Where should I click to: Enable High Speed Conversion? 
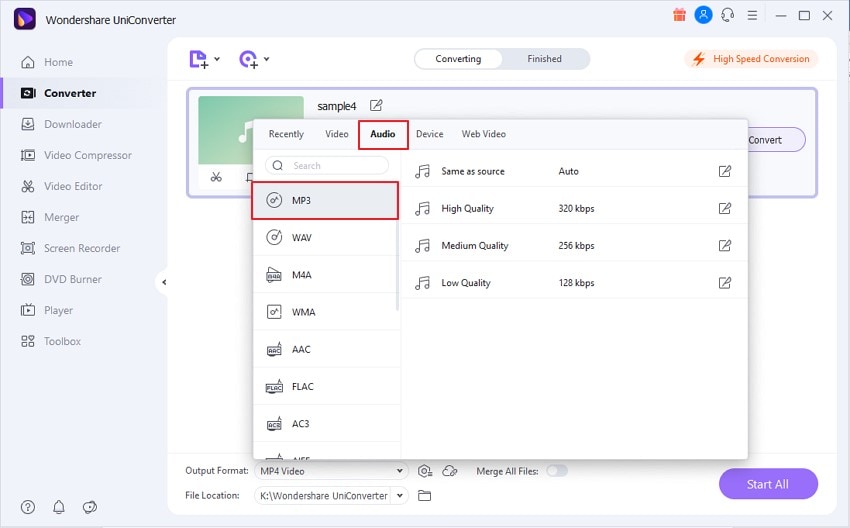click(751, 59)
